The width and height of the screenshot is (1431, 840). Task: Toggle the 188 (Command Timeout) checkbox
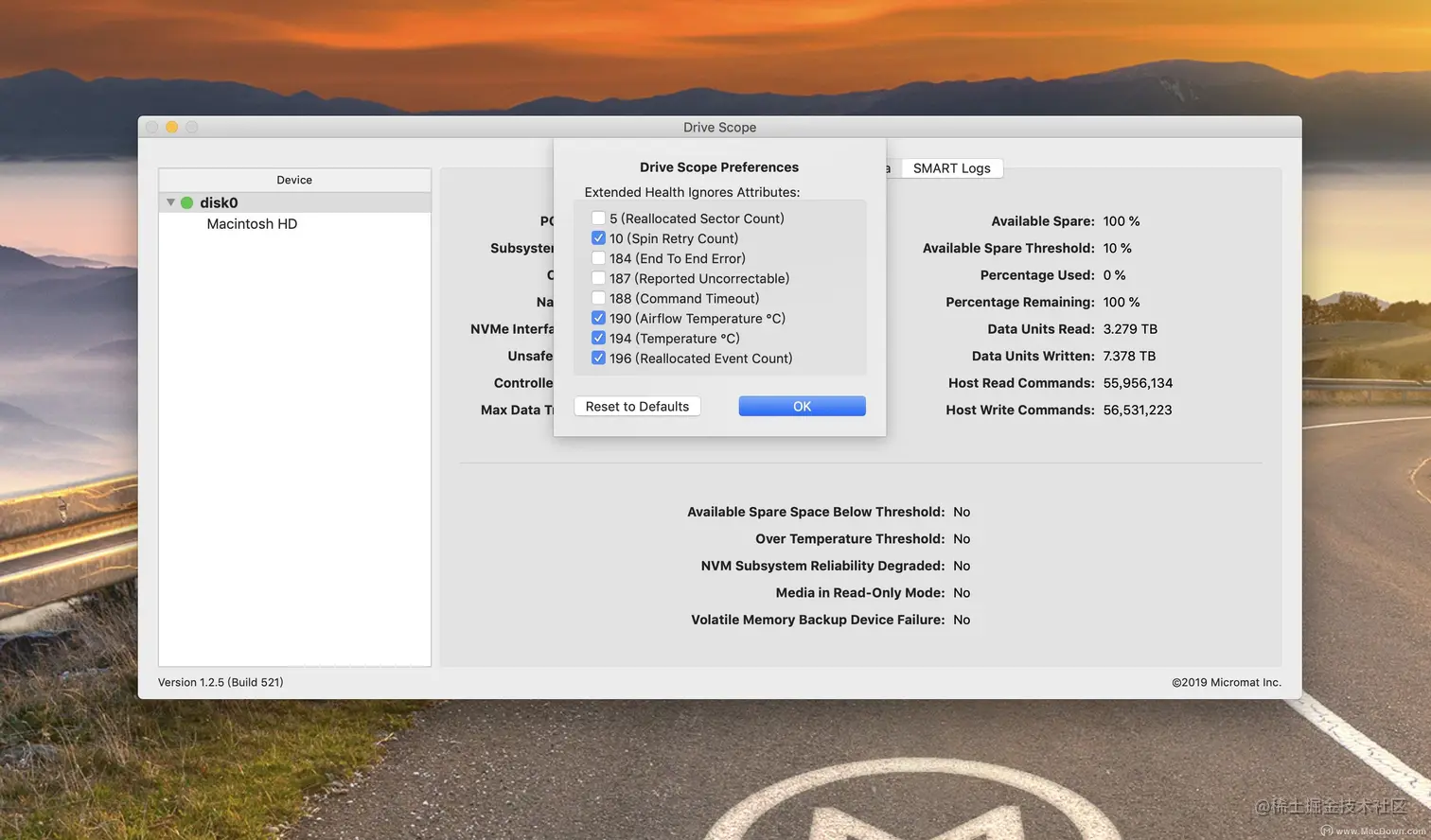tap(598, 298)
